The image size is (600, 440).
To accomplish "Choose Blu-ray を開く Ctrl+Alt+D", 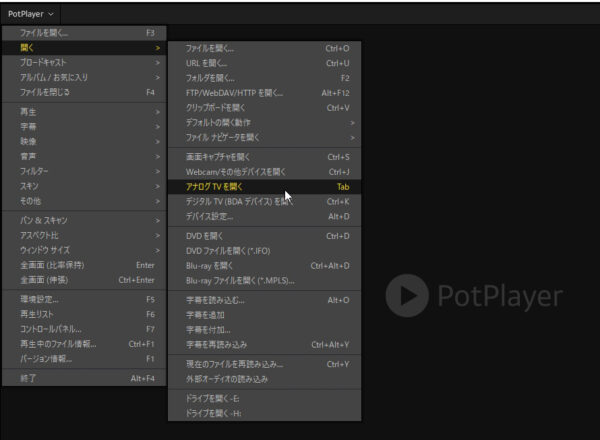I will coord(264,266).
